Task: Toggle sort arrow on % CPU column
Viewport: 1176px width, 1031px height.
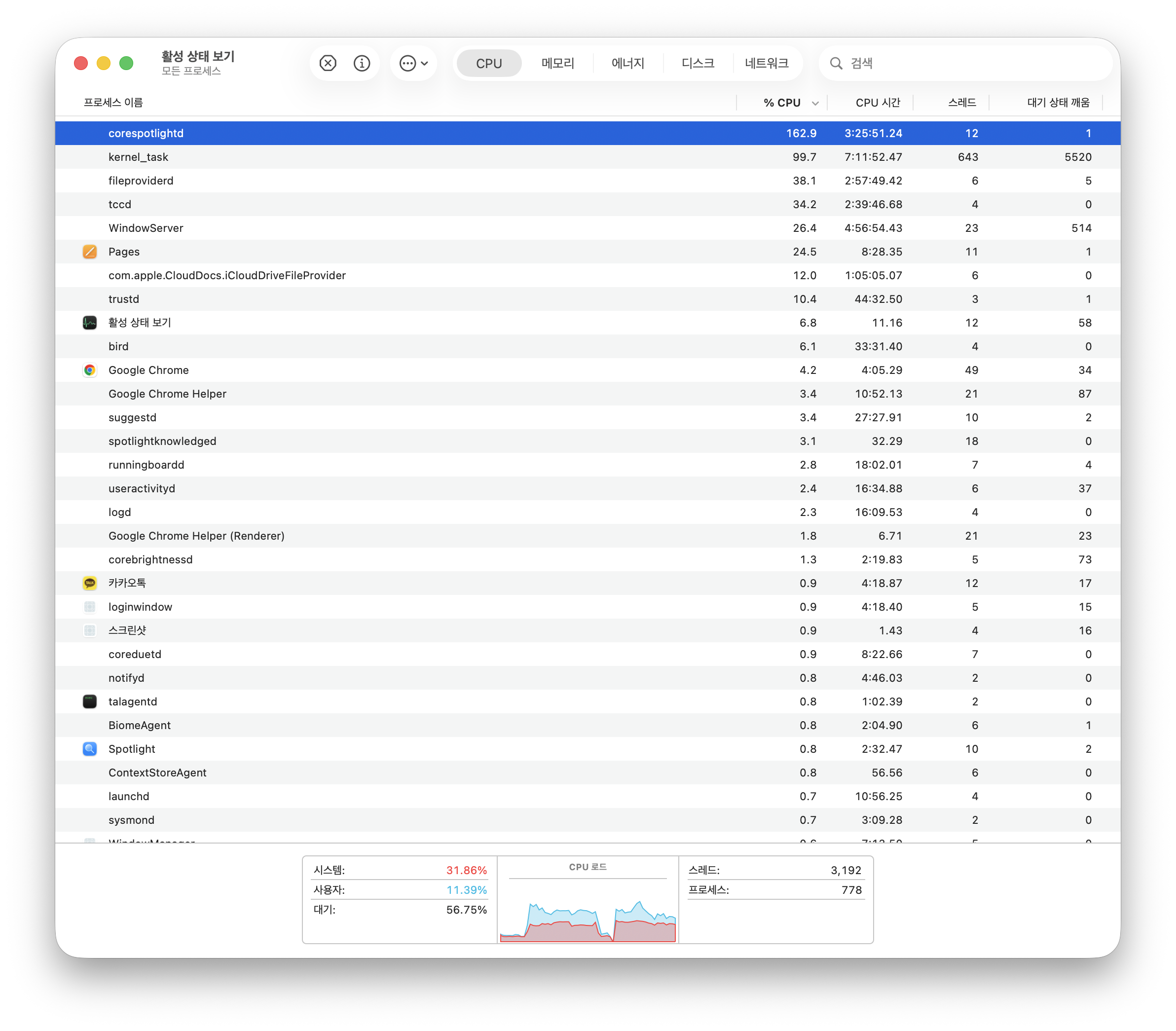Action: tap(815, 103)
